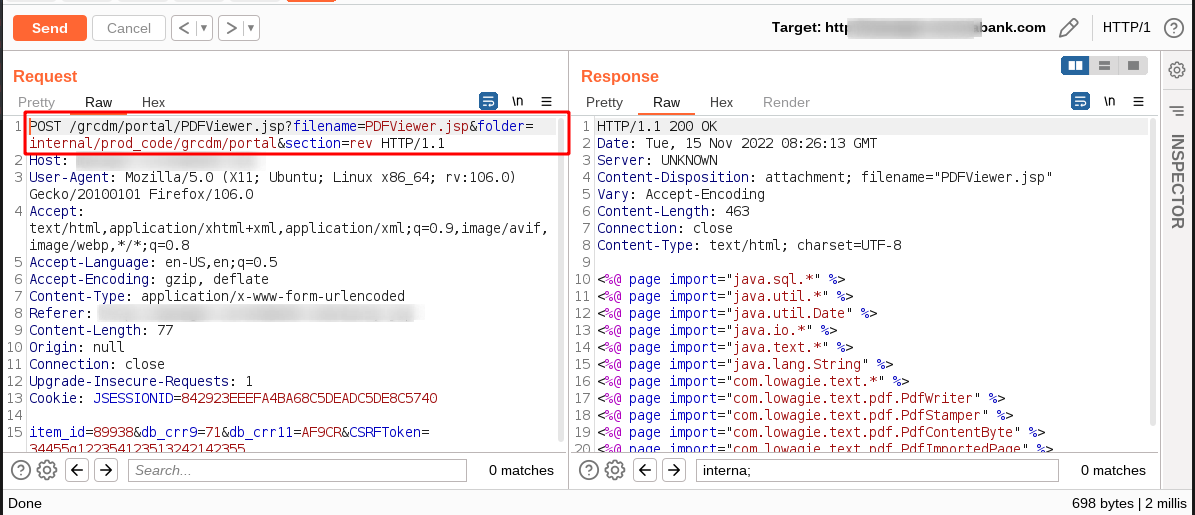1195x515 pixels.
Task: Select the stacked horizontal layout view
Action: 1104,66
